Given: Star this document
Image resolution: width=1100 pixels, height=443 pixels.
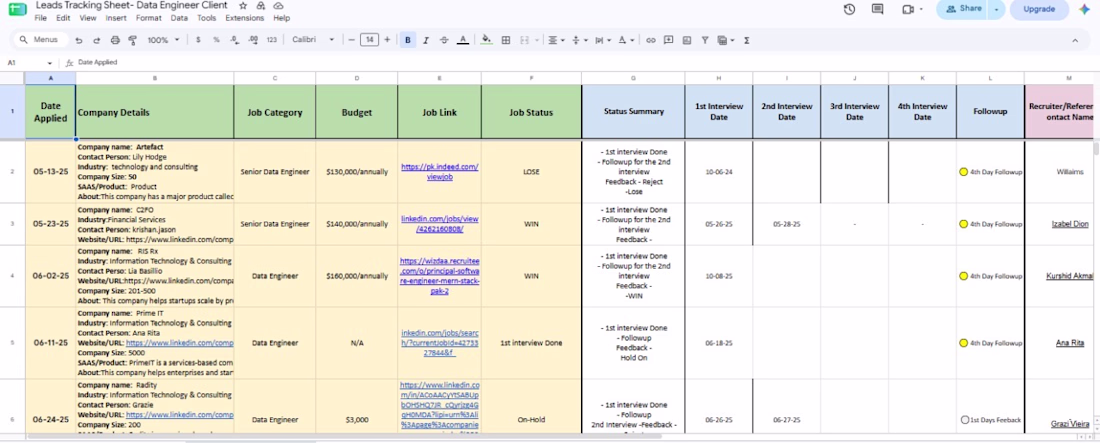Looking at the screenshot, I should point(243,6).
